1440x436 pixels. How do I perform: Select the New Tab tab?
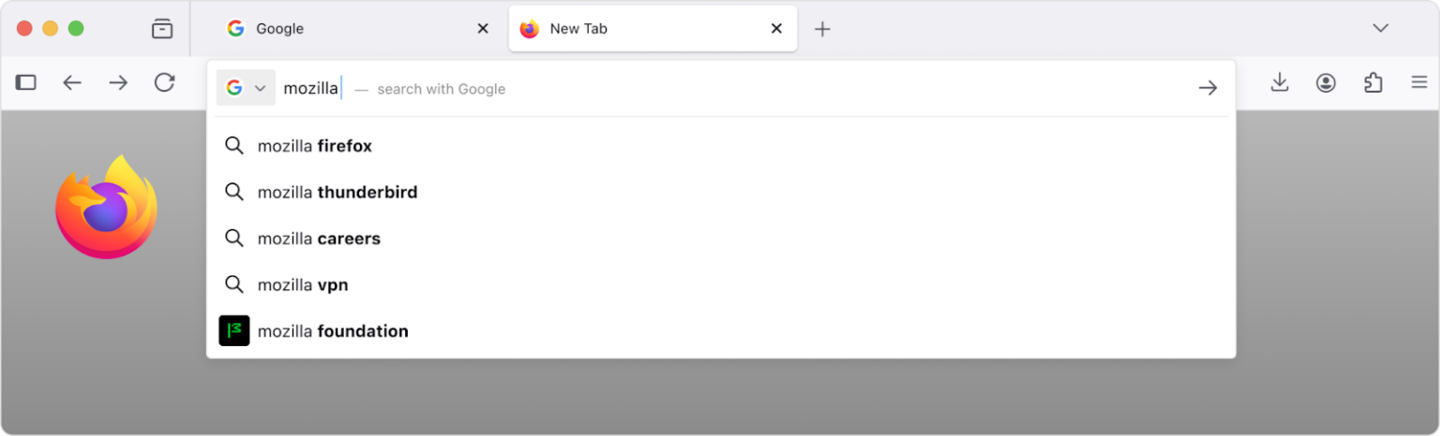(x=640, y=29)
